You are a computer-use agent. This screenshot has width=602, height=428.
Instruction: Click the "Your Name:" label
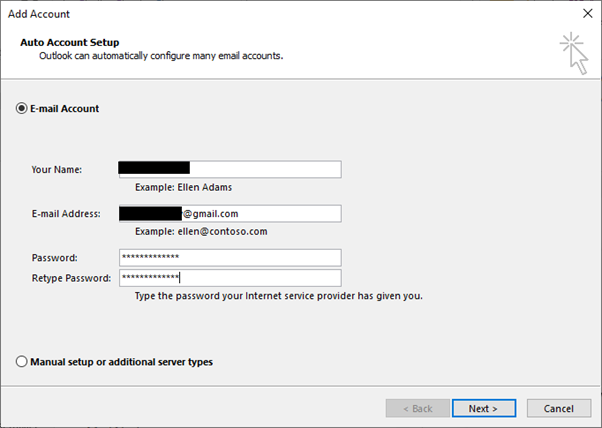[x=56, y=169]
